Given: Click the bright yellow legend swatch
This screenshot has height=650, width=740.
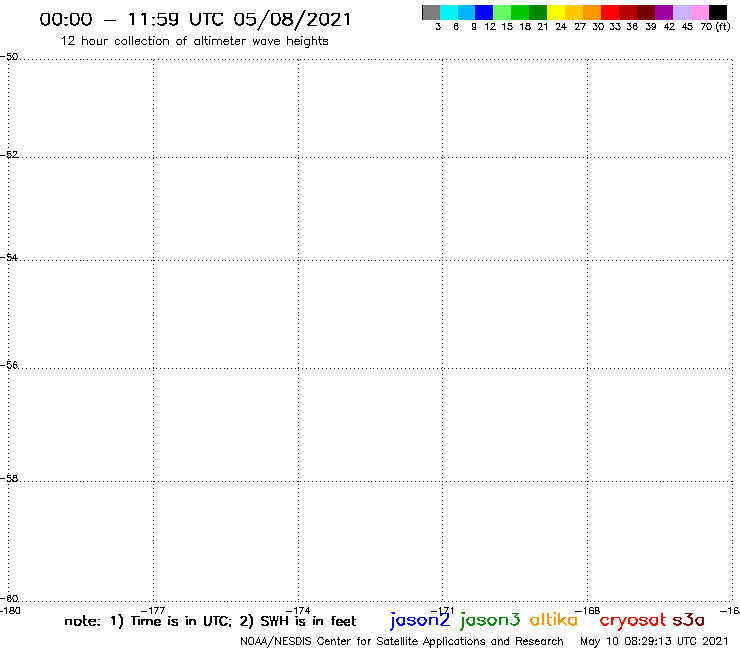Looking at the screenshot, I should (556, 12).
